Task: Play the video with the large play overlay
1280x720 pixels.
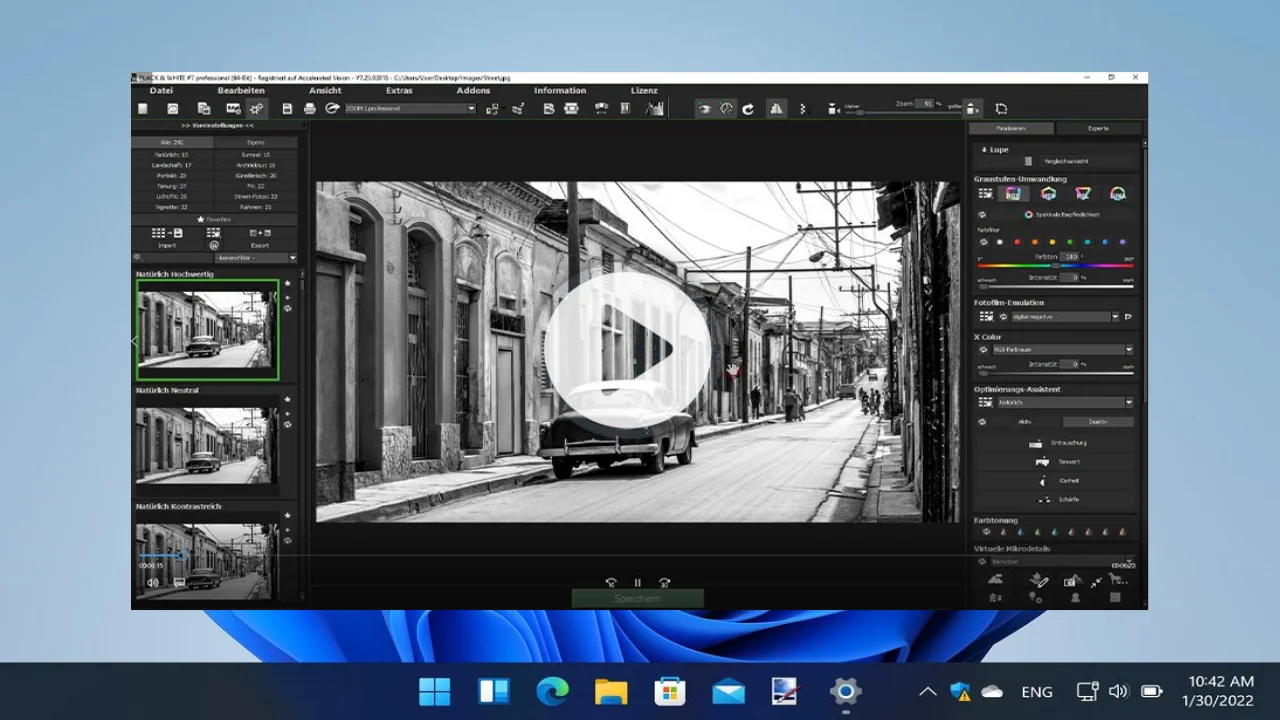Action: [628, 350]
